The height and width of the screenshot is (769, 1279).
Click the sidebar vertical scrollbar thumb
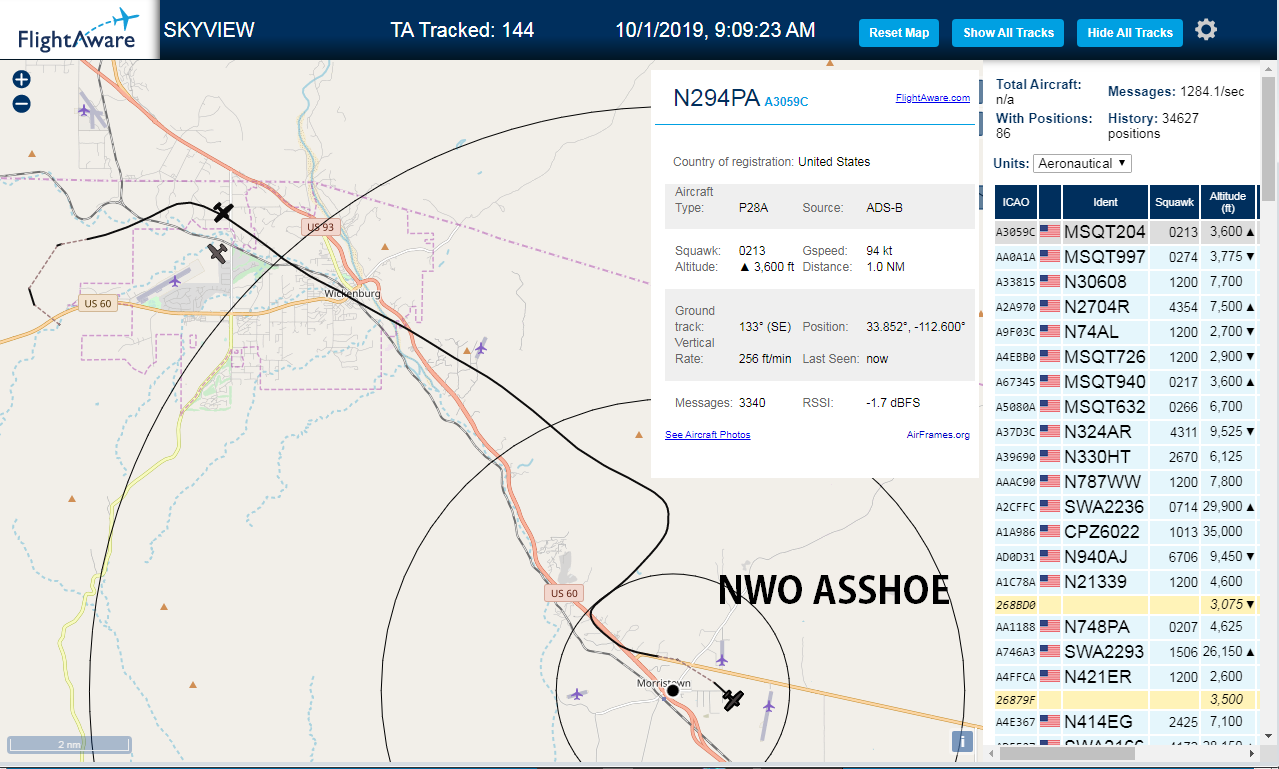point(1270,140)
